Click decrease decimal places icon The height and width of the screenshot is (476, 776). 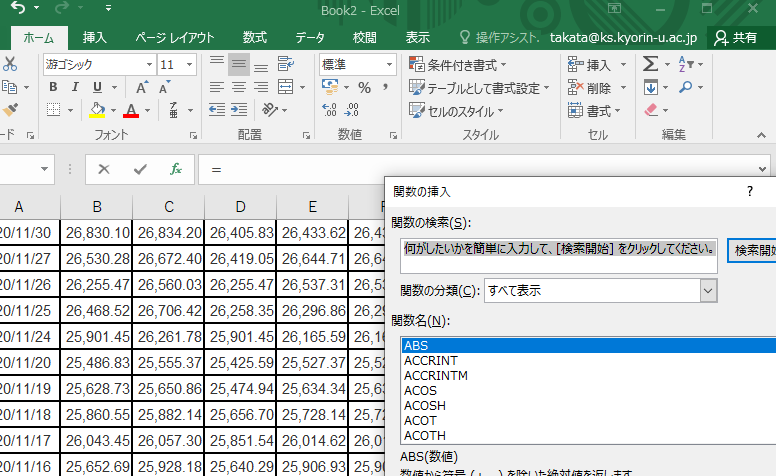pyautogui.click(x=351, y=110)
